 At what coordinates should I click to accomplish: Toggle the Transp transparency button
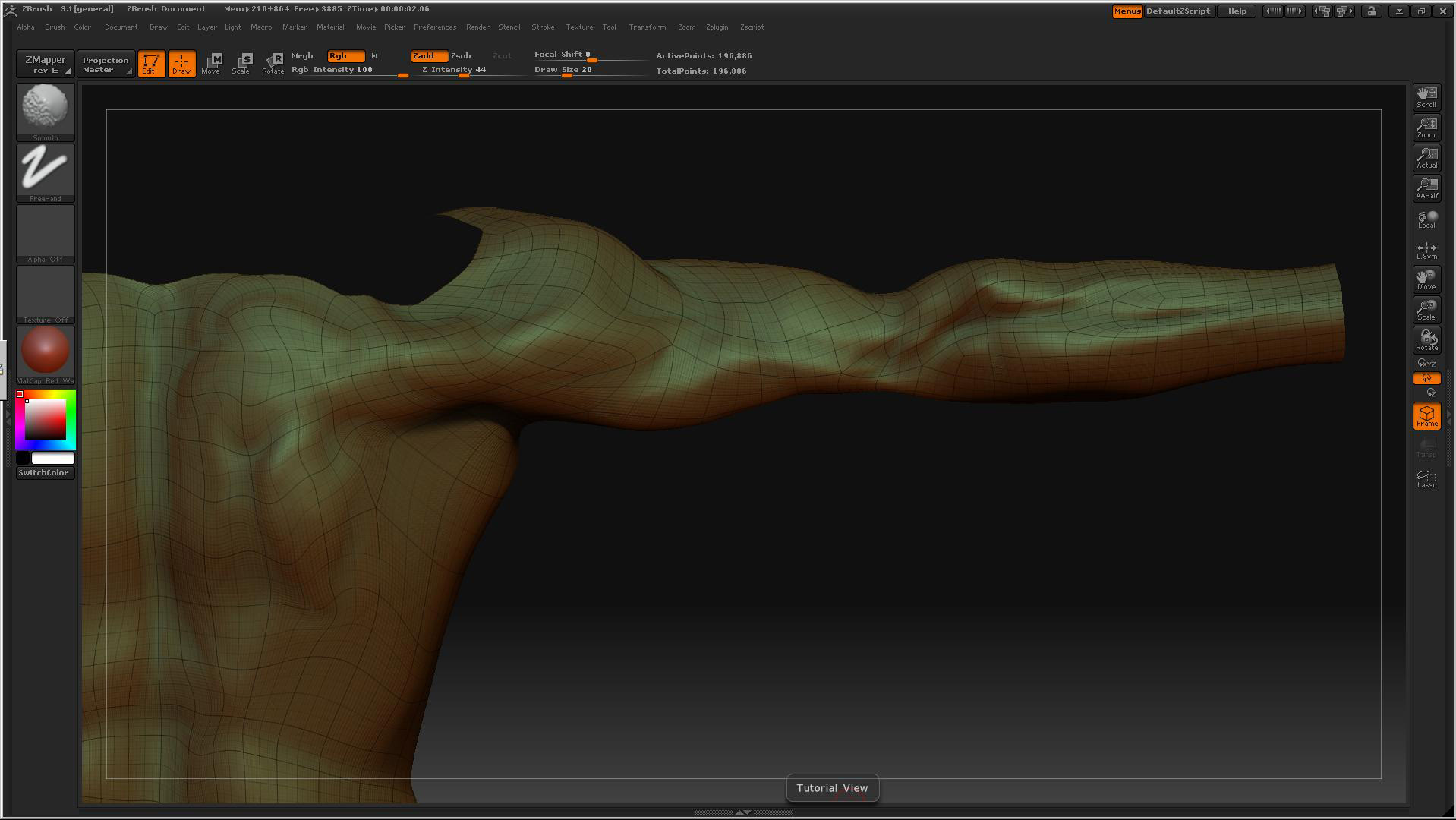(x=1426, y=447)
